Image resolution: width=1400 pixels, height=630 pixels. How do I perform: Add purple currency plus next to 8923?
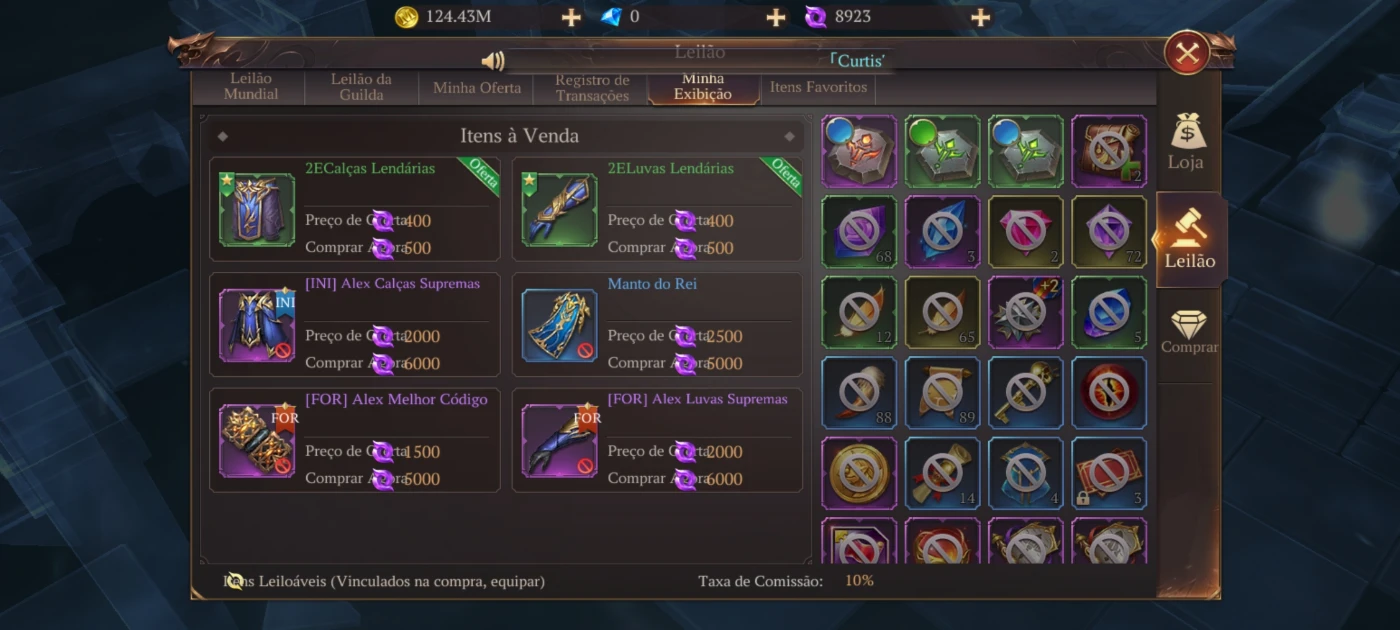click(981, 17)
